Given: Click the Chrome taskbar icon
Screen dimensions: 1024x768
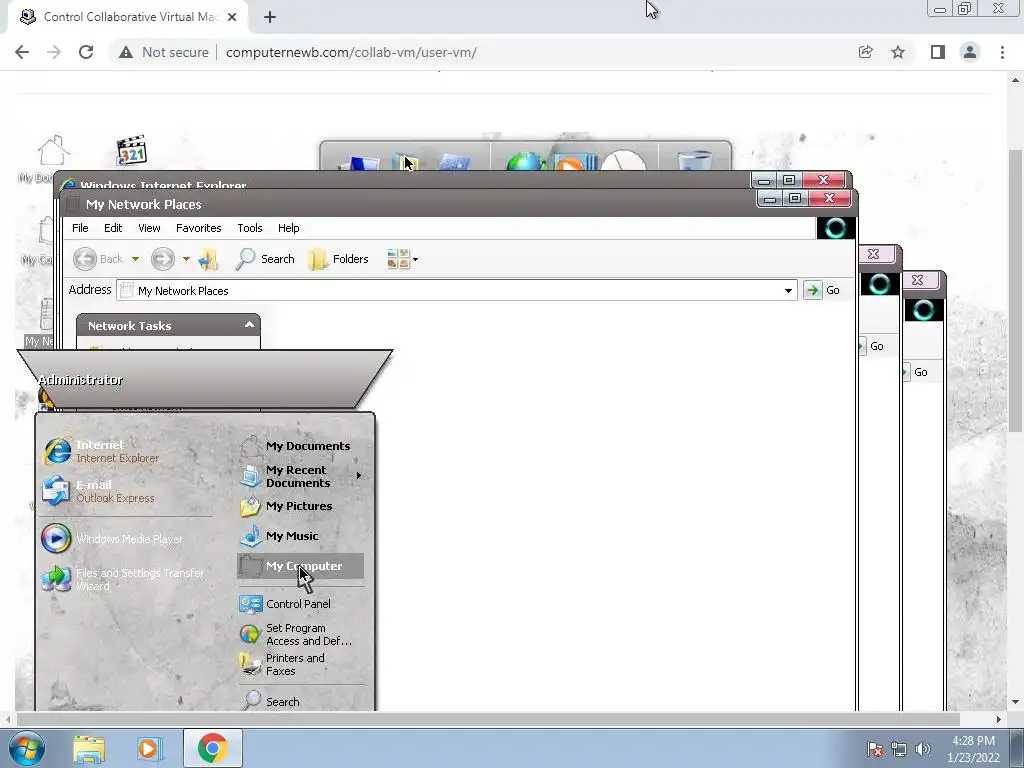Looking at the screenshot, I should point(212,748).
